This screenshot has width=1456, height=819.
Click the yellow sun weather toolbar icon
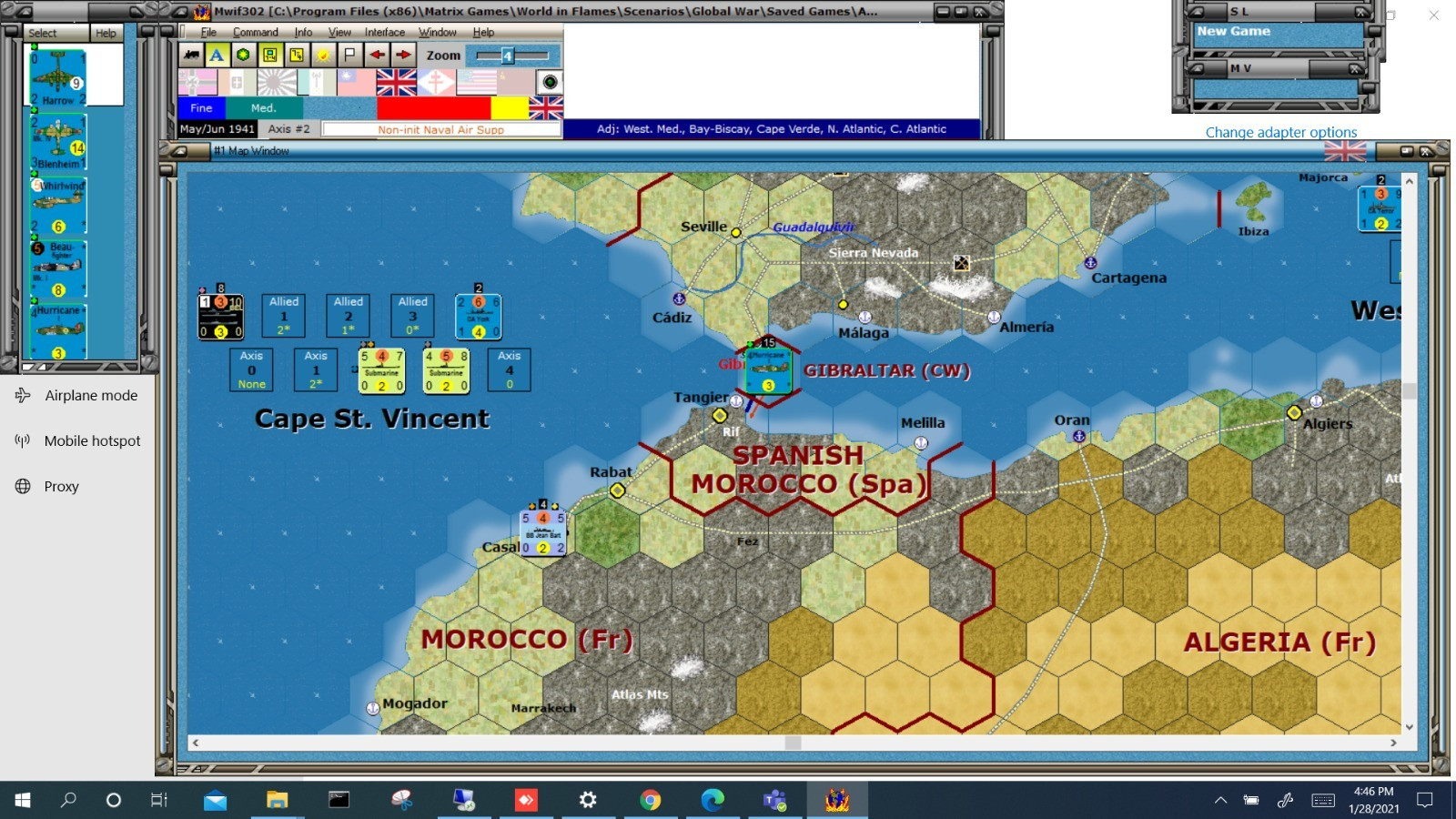point(323,55)
